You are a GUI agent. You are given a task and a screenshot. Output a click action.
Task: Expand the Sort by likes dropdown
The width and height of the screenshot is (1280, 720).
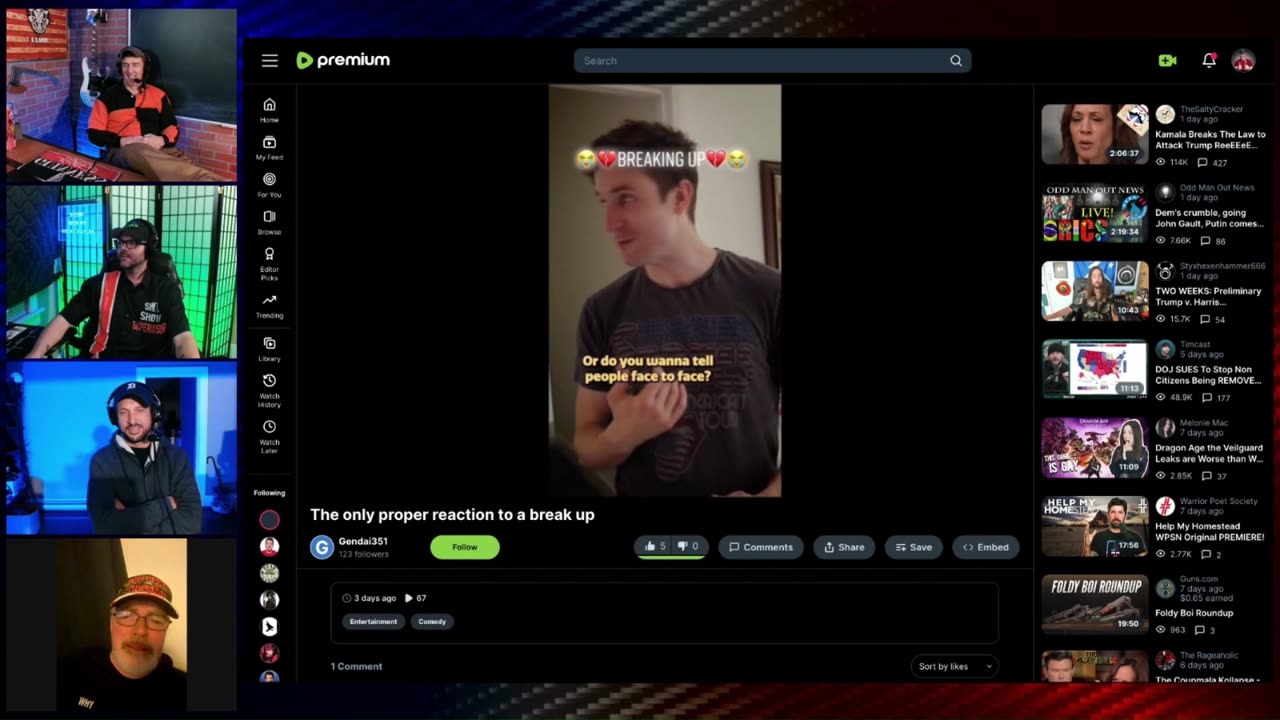point(954,666)
